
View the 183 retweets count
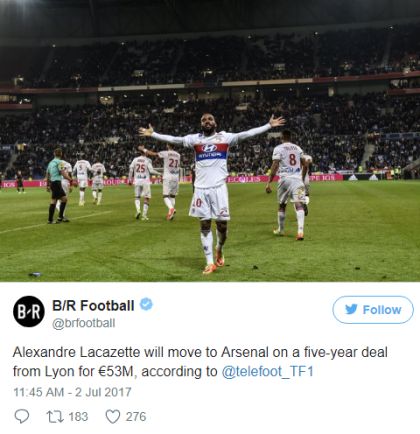78,417
